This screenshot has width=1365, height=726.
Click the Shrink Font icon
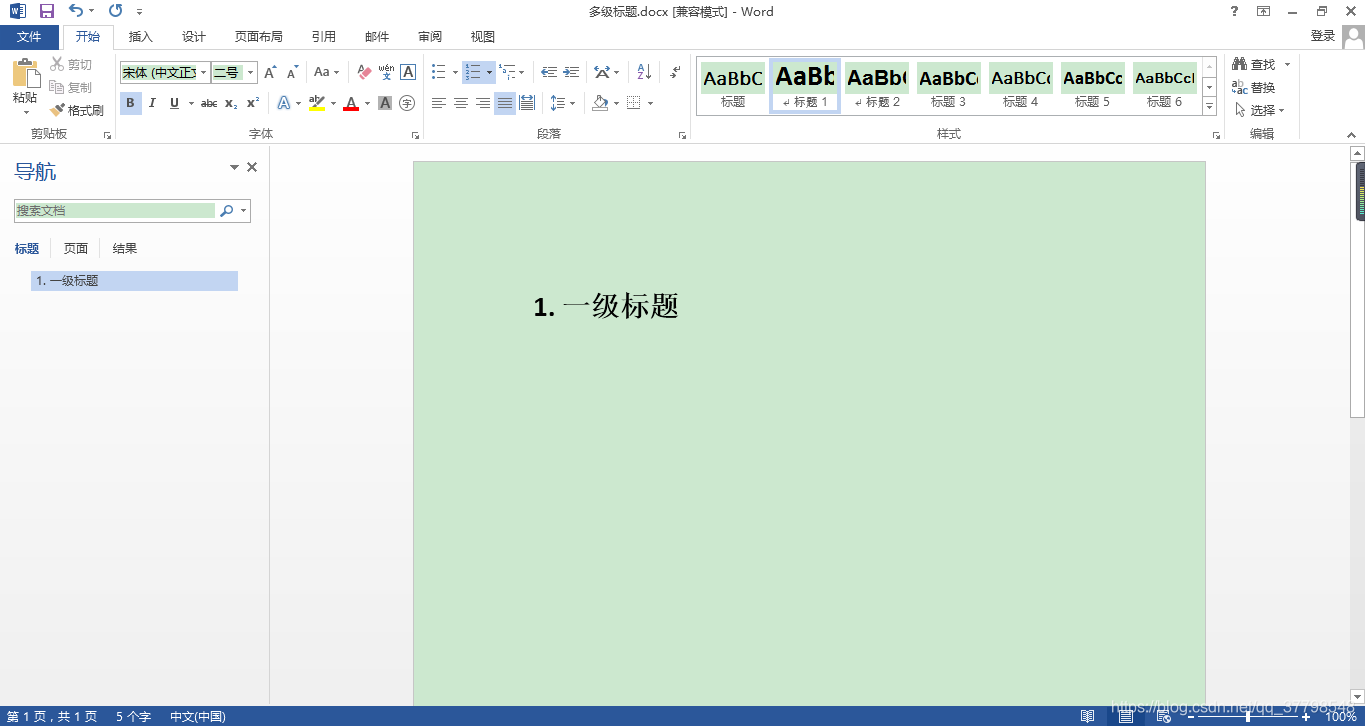click(x=292, y=72)
